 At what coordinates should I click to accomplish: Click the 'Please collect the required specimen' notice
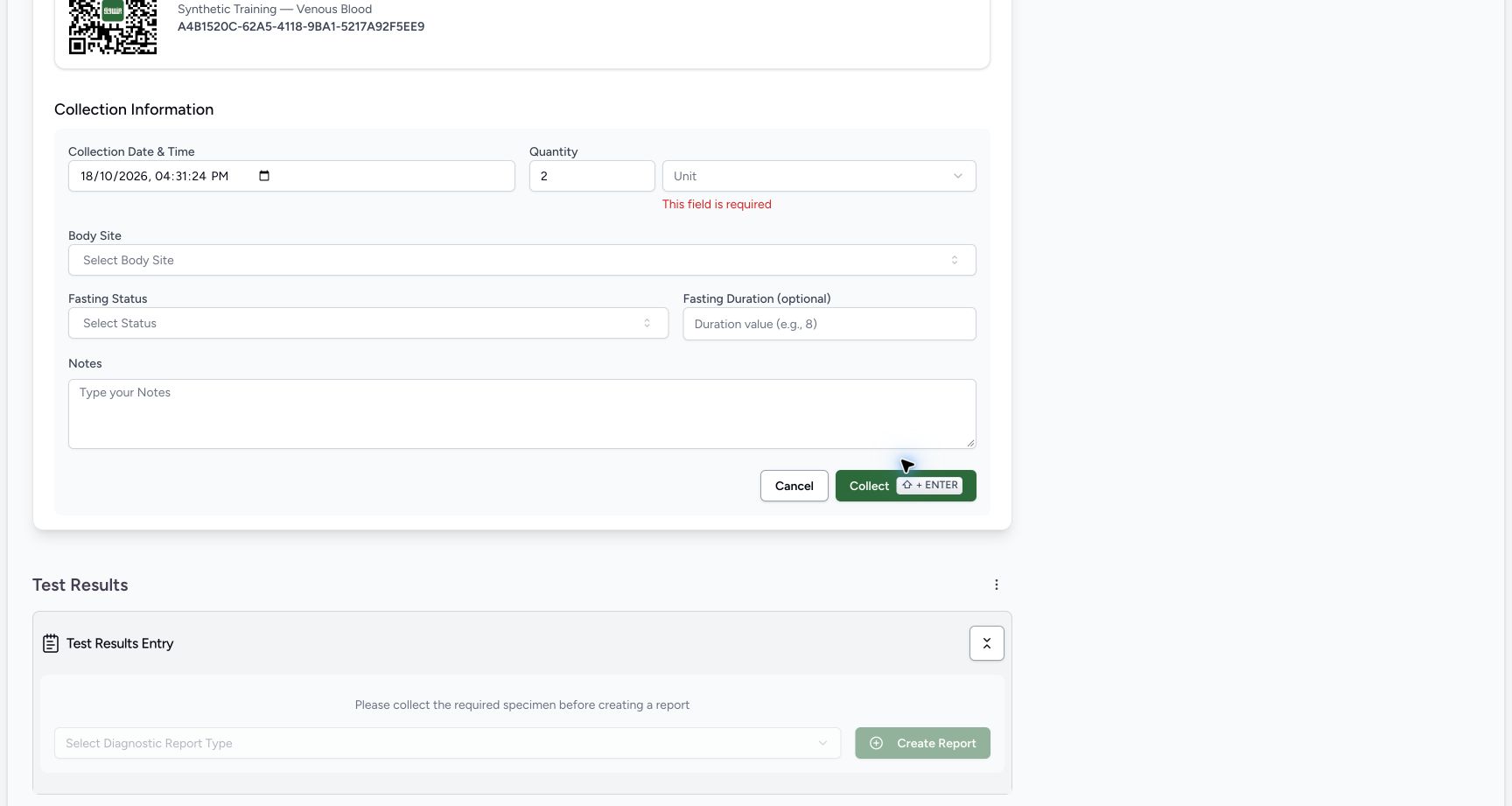[521, 704]
